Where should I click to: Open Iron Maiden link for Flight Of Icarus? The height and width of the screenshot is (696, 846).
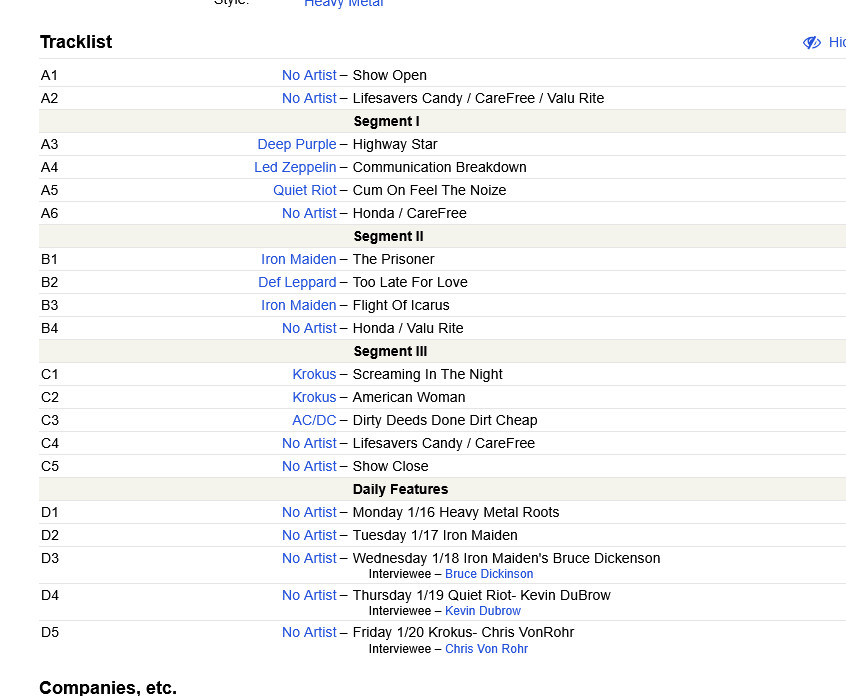coord(299,305)
